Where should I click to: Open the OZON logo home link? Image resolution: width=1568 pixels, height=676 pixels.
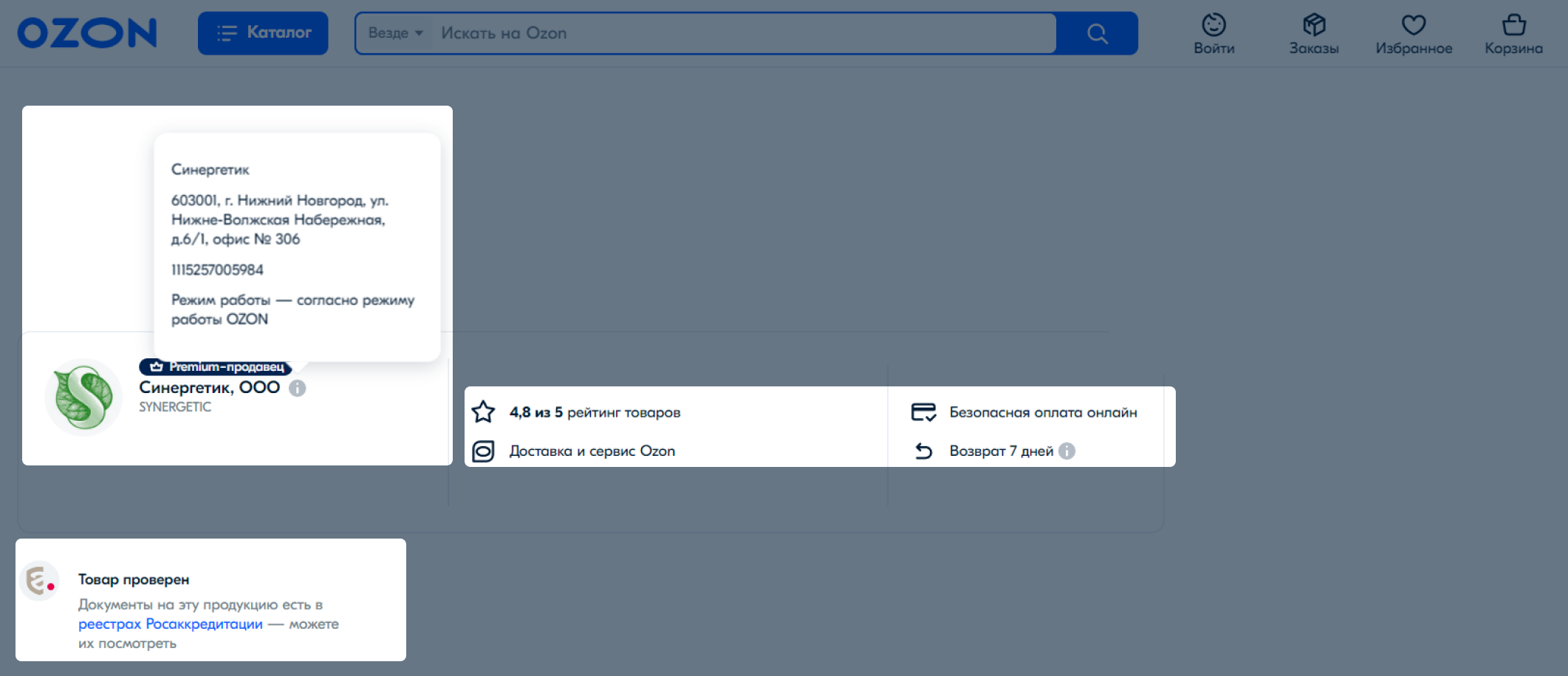[x=87, y=33]
